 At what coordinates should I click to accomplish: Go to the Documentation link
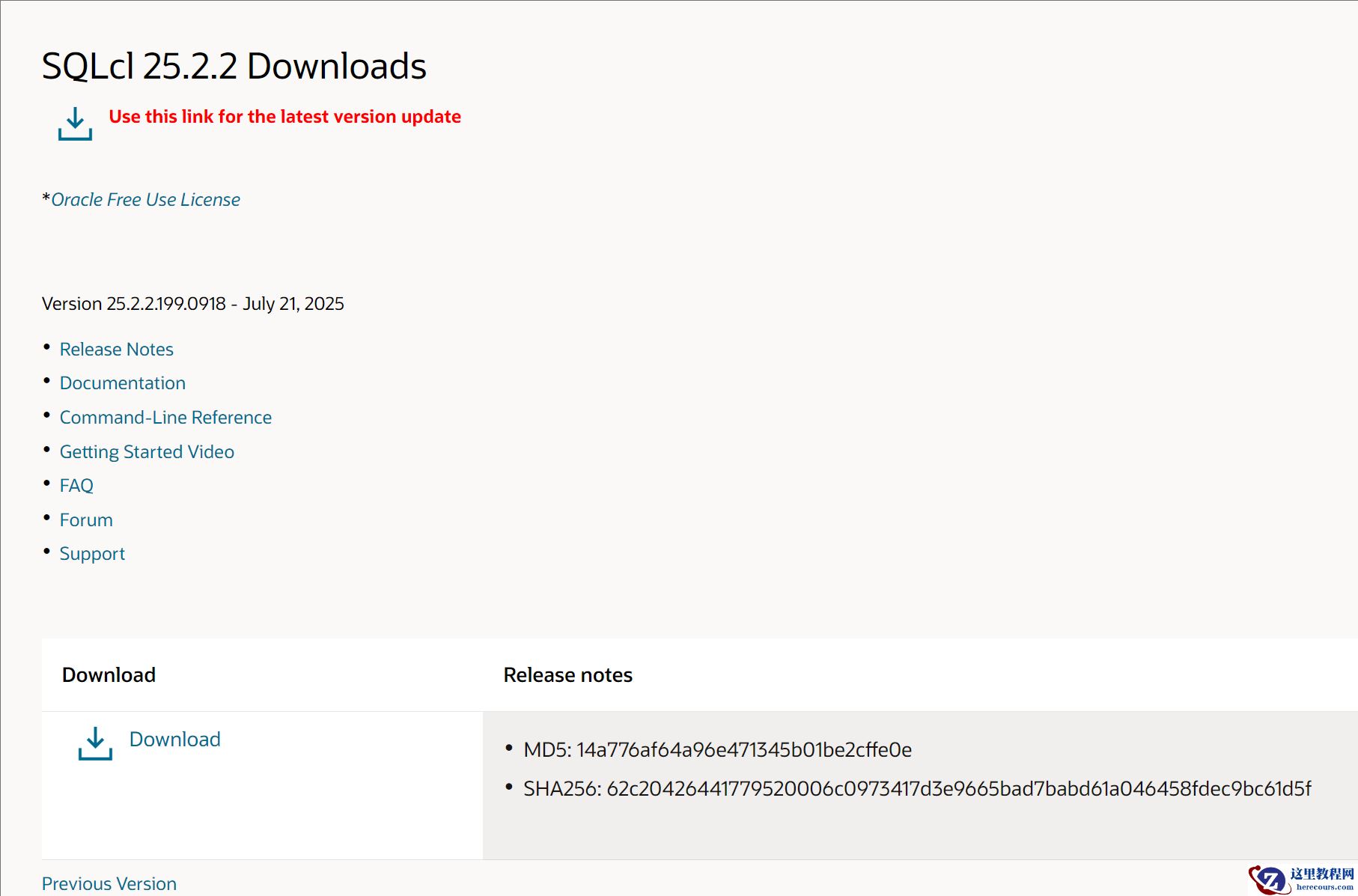tap(122, 383)
